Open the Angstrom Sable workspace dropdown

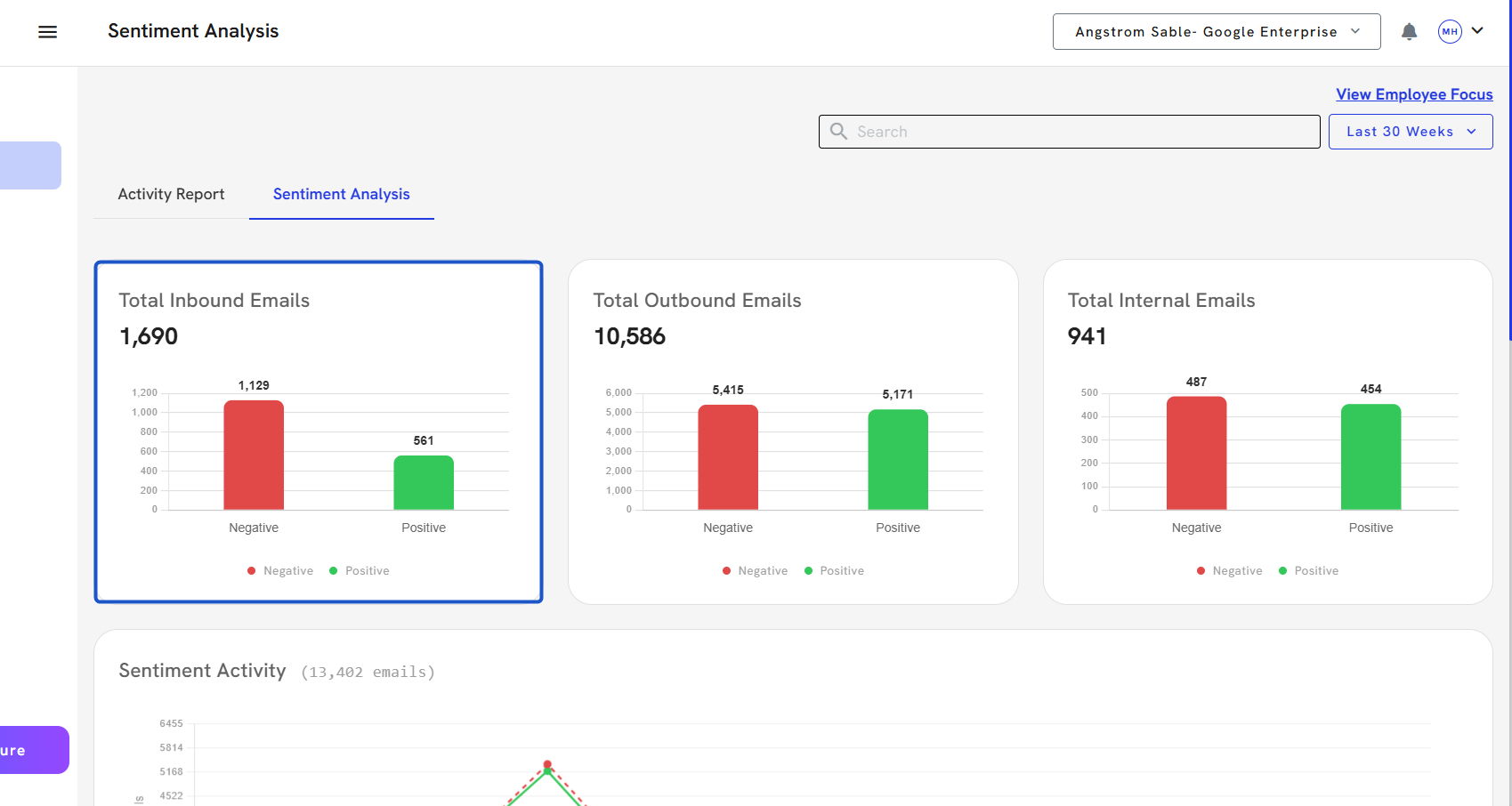(x=1216, y=32)
